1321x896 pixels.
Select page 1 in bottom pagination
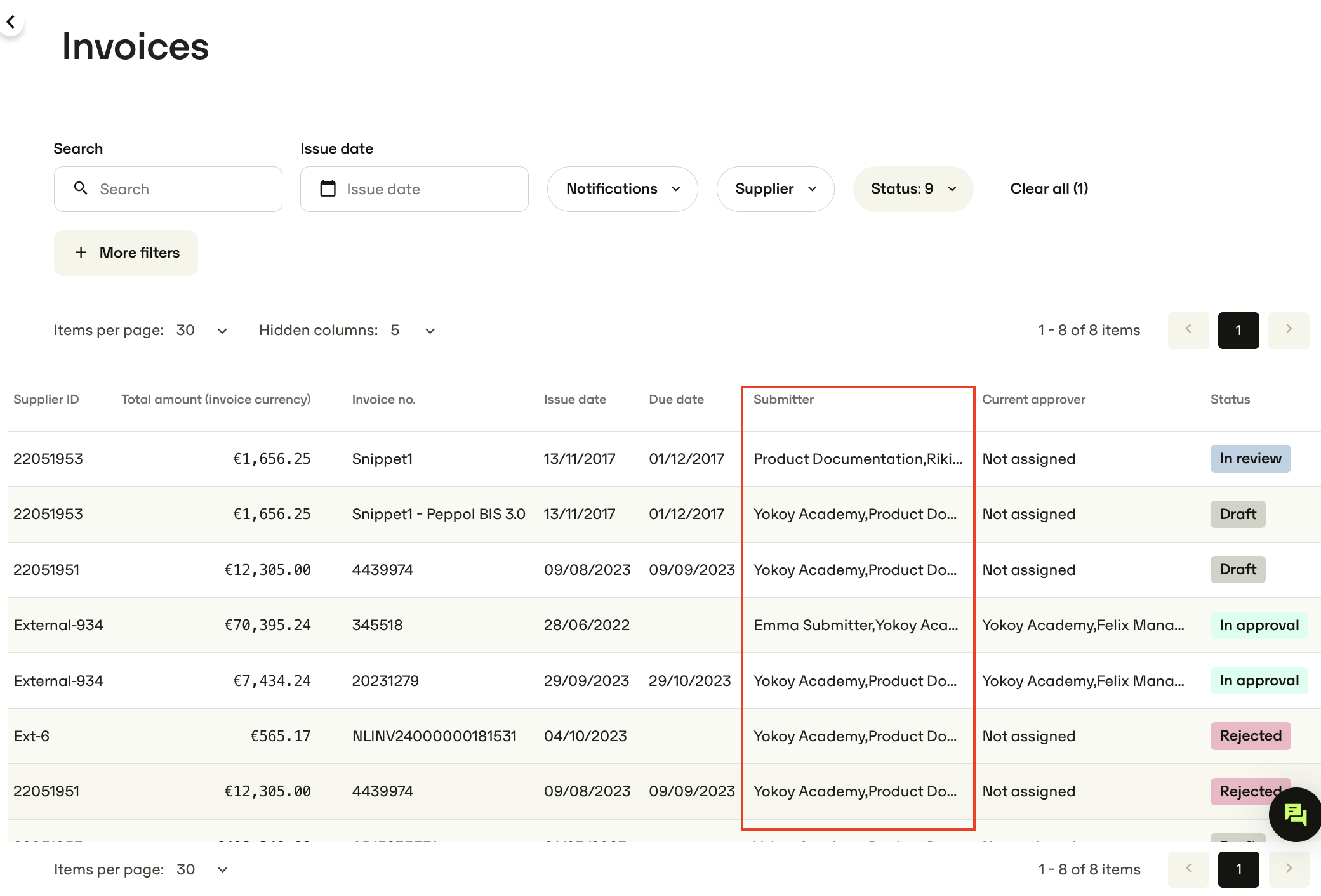click(1238, 869)
